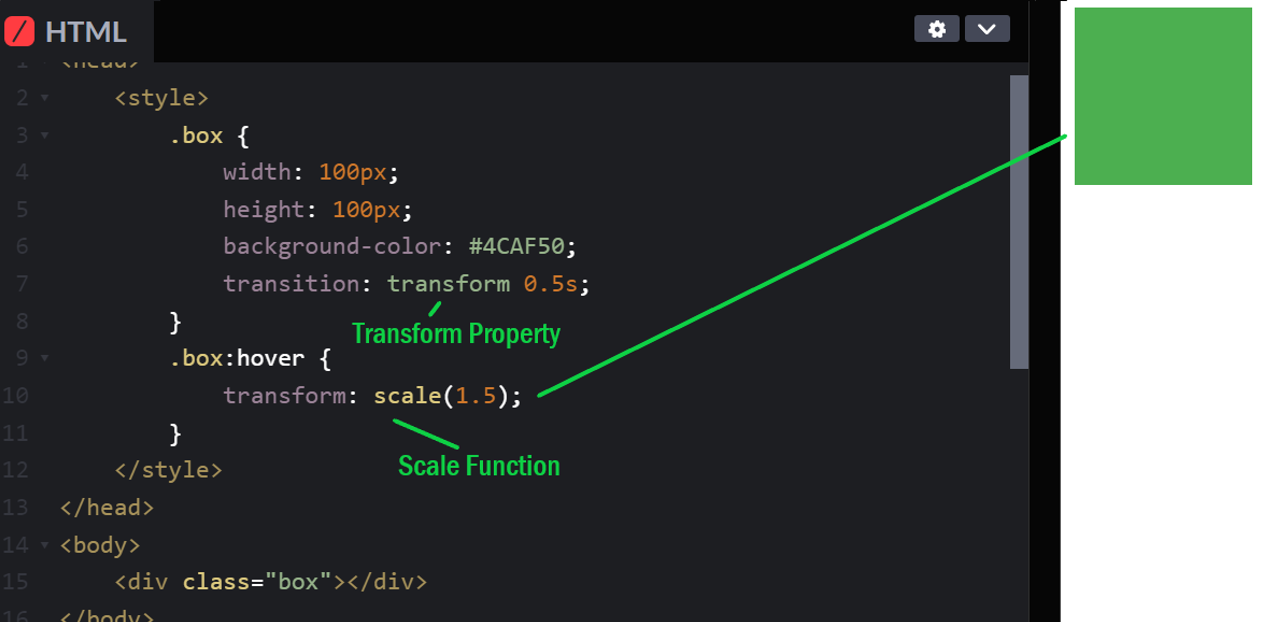The height and width of the screenshot is (622, 1278).
Task: Click the green box in preview
Action: tap(1163, 96)
